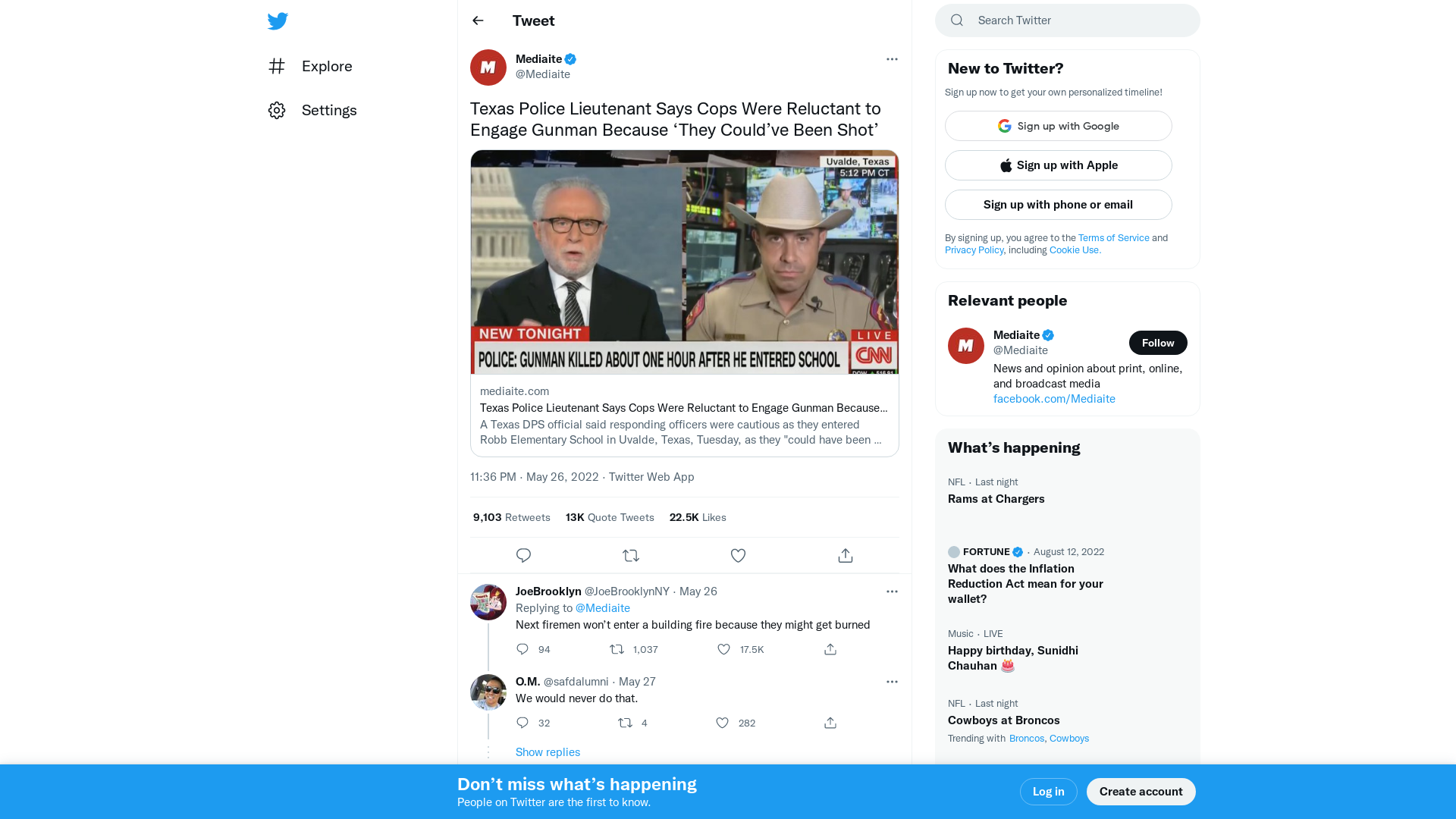1456x819 pixels.
Task: Open Happy birthday Sunidhi Chauhan trend
Action: [1068, 651]
